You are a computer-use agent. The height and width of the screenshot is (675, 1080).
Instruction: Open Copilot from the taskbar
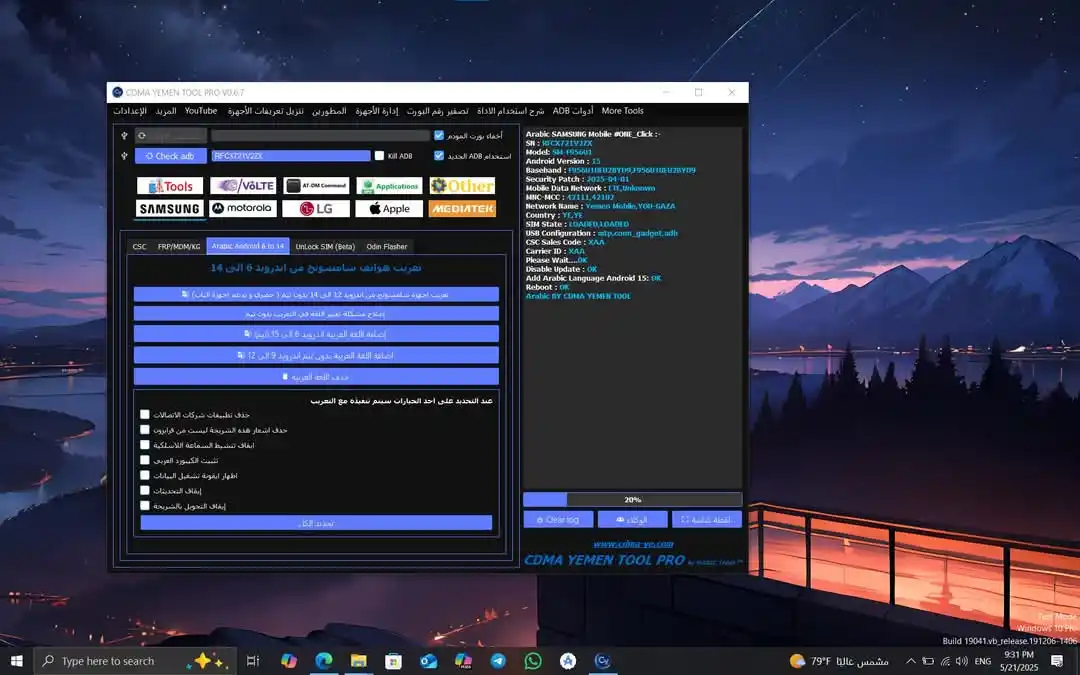click(289, 661)
